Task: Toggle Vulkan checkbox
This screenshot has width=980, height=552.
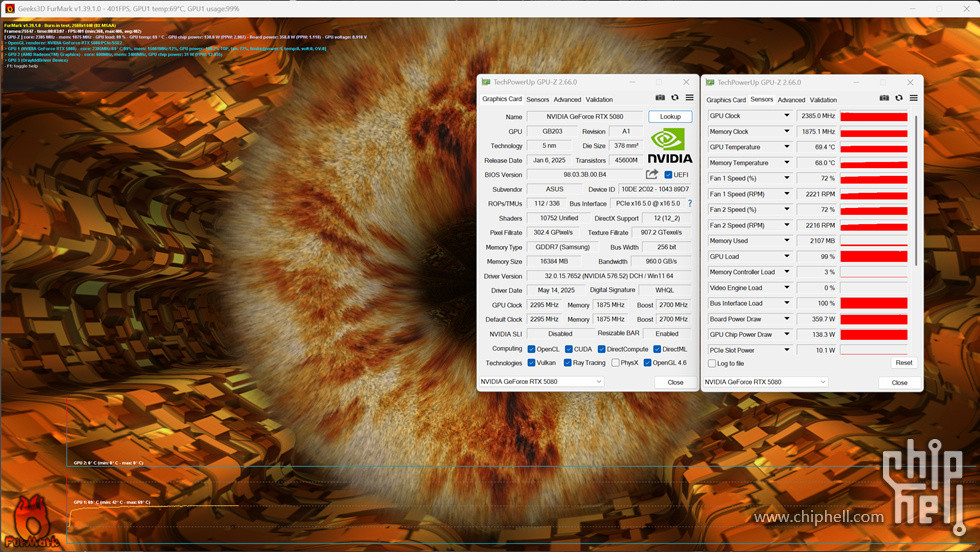Action: pyautogui.click(x=531, y=363)
